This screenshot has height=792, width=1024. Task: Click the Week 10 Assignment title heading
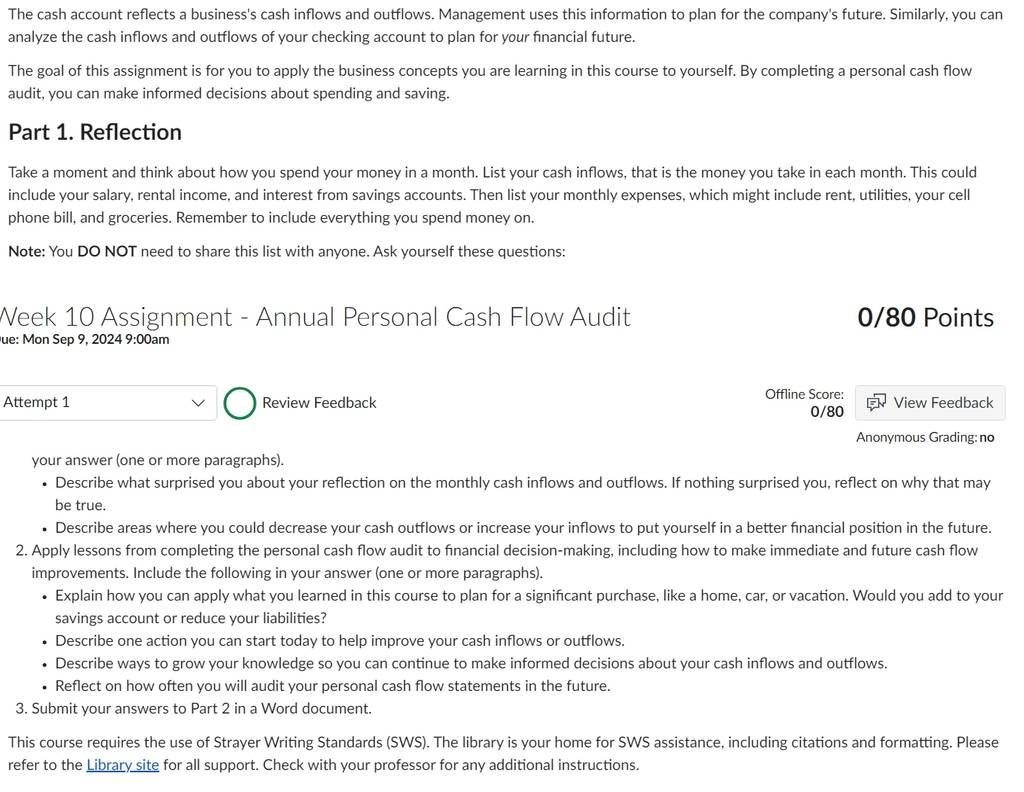coord(315,317)
